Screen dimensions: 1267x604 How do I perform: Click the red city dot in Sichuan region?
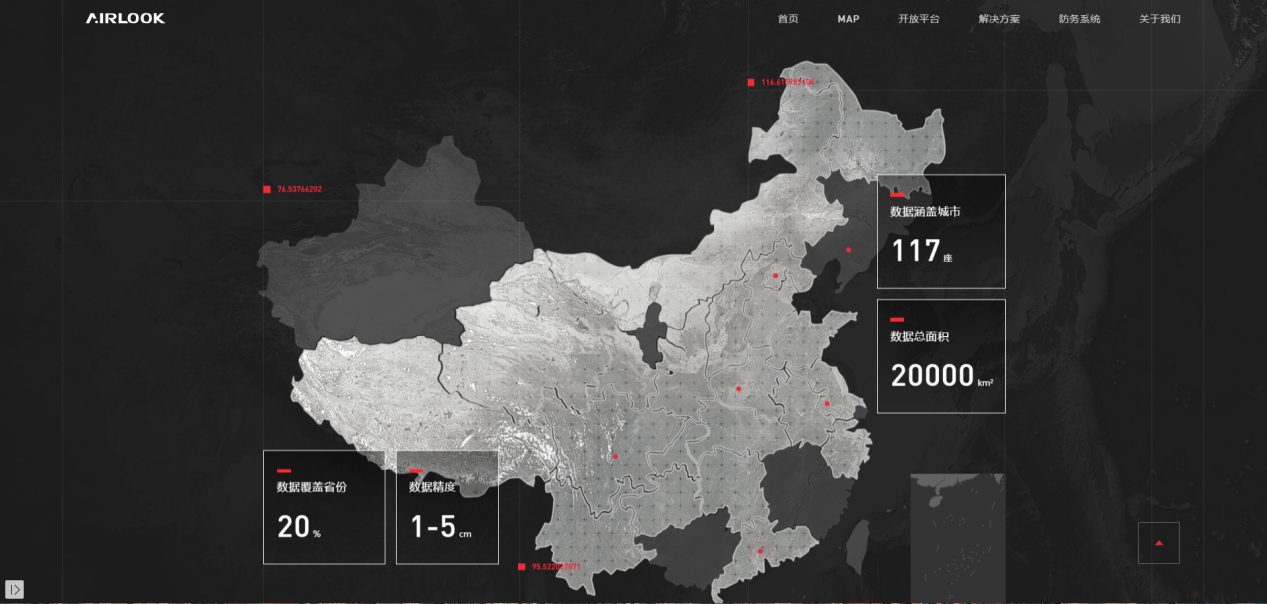615,456
